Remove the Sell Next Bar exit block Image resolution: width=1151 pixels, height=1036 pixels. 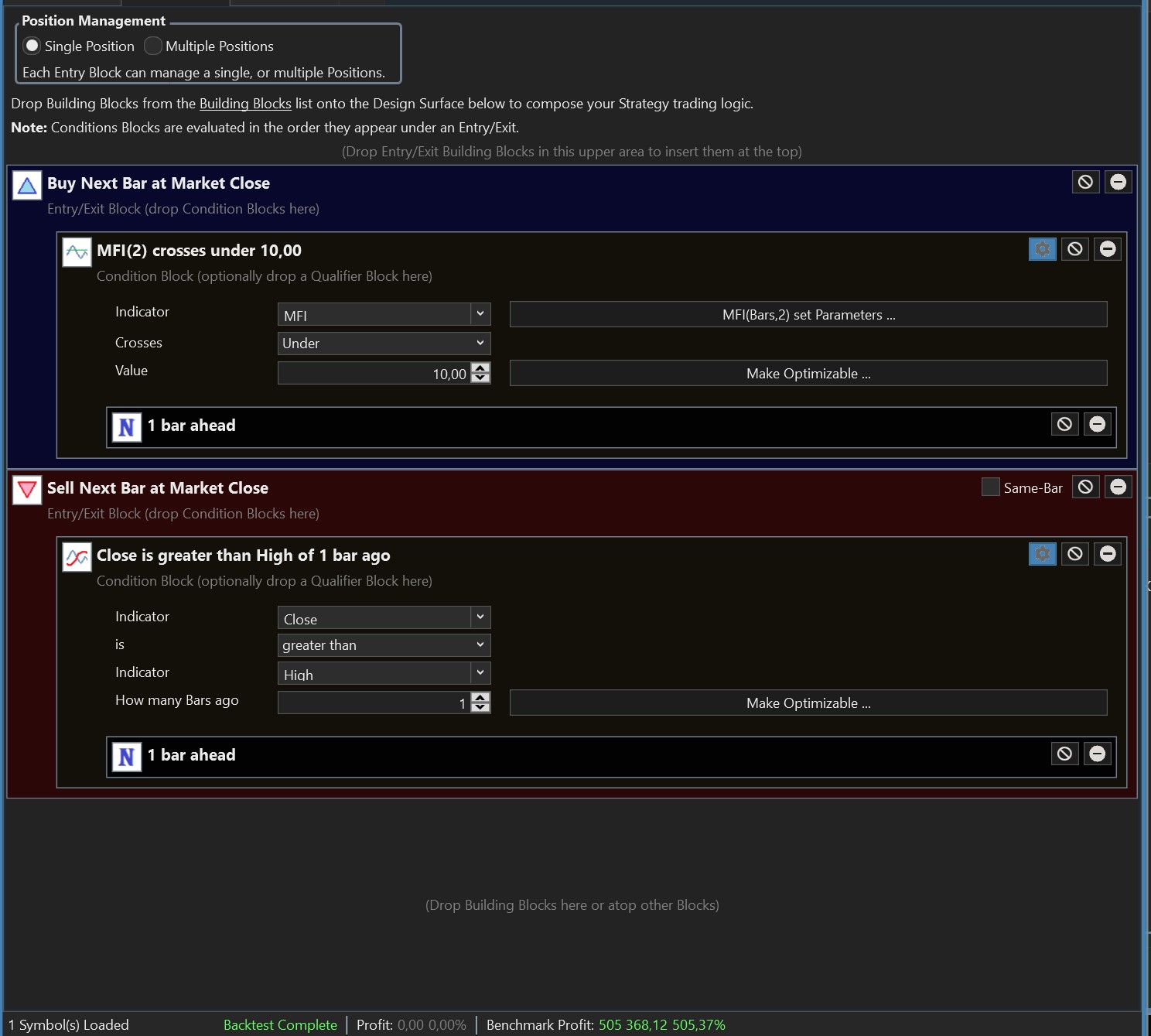tap(1118, 487)
